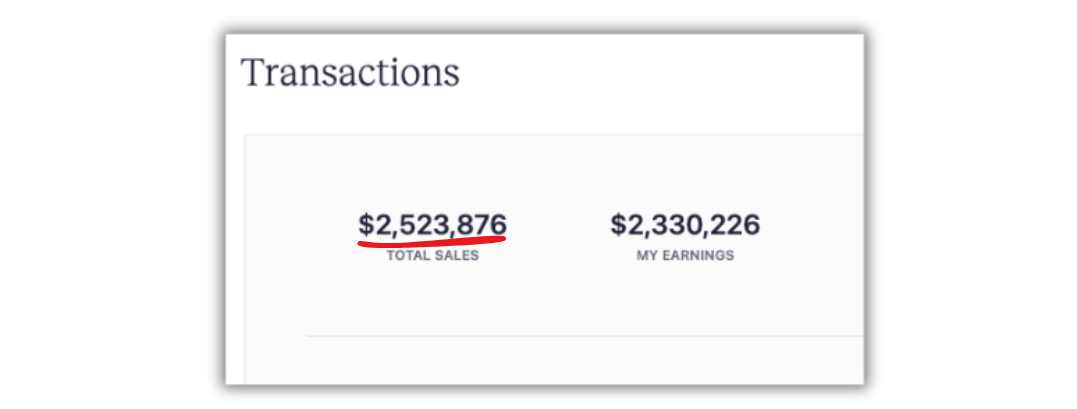The width and height of the screenshot is (1077, 409).
Task: Click the MY EARNINGS label
Action: [685, 256]
